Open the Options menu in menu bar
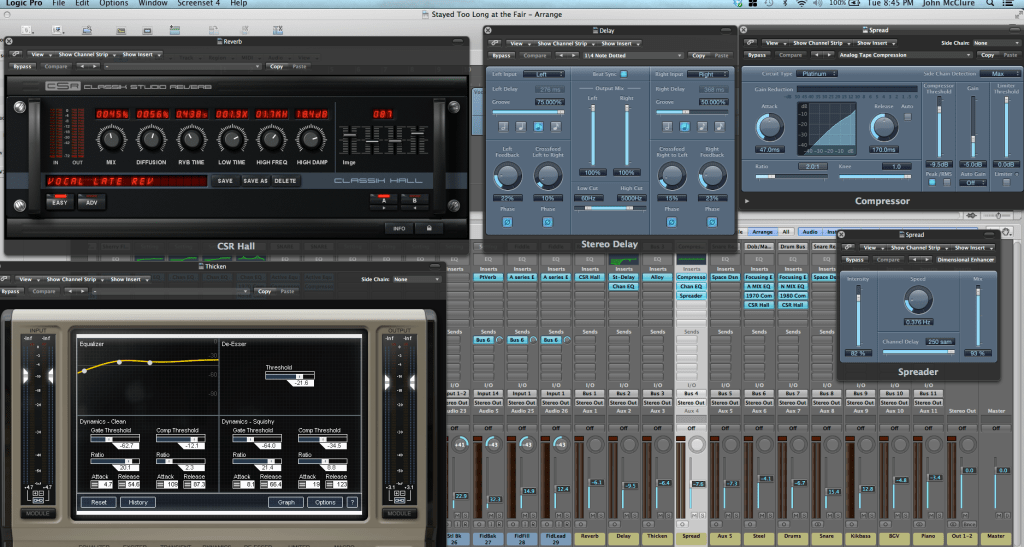The height and width of the screenshot is (547, 1024). pyautogui.click(x=114, y=4)
